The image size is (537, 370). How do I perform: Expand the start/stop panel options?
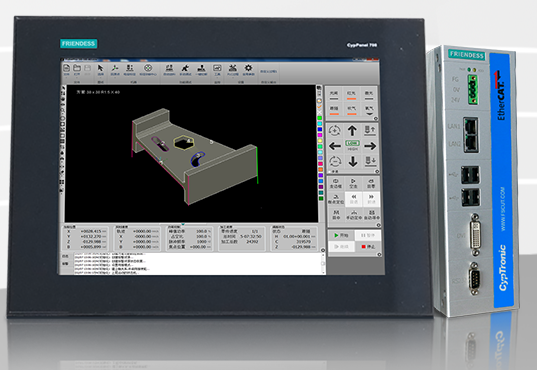pyautogui.click(x=379, y=255)
